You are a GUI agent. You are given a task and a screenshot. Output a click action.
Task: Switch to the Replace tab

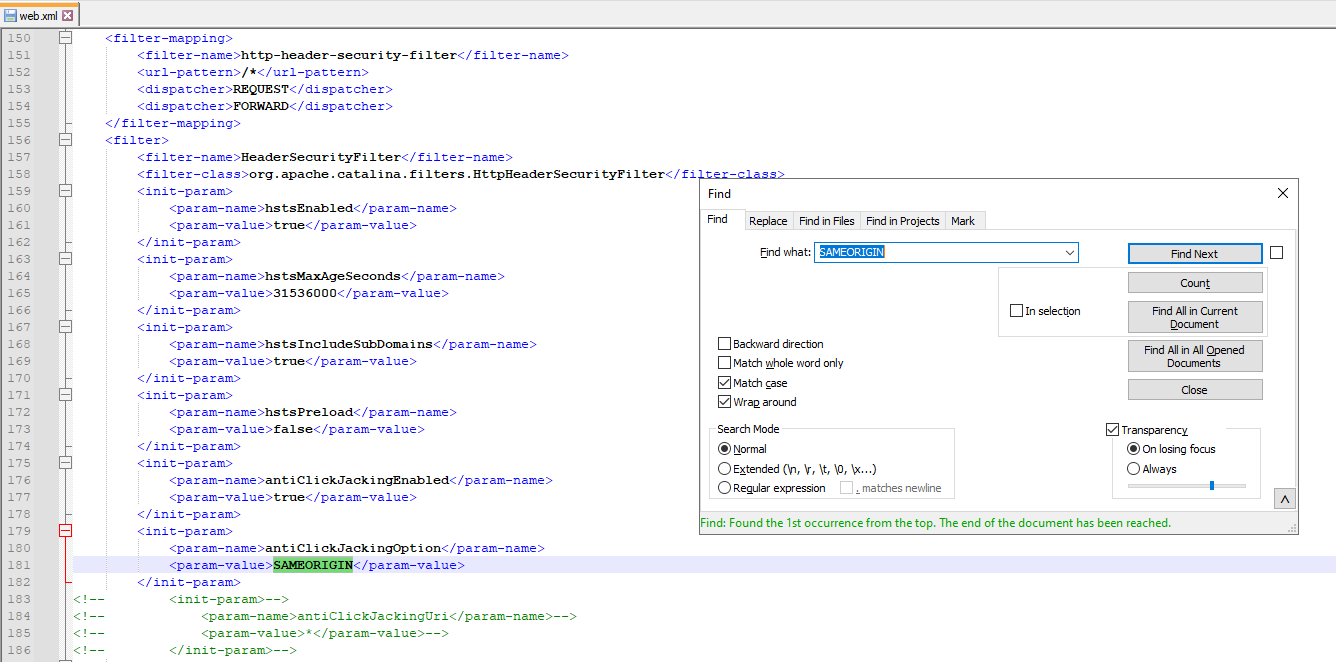tap(768, 220)
